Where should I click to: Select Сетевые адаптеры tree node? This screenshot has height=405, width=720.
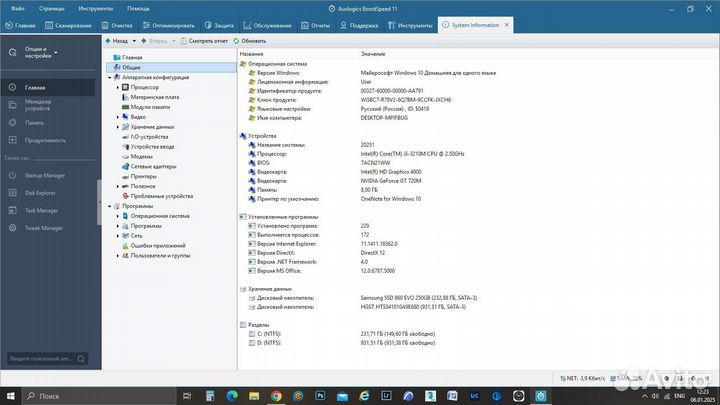pyautogui.click(x=153, y=166)
